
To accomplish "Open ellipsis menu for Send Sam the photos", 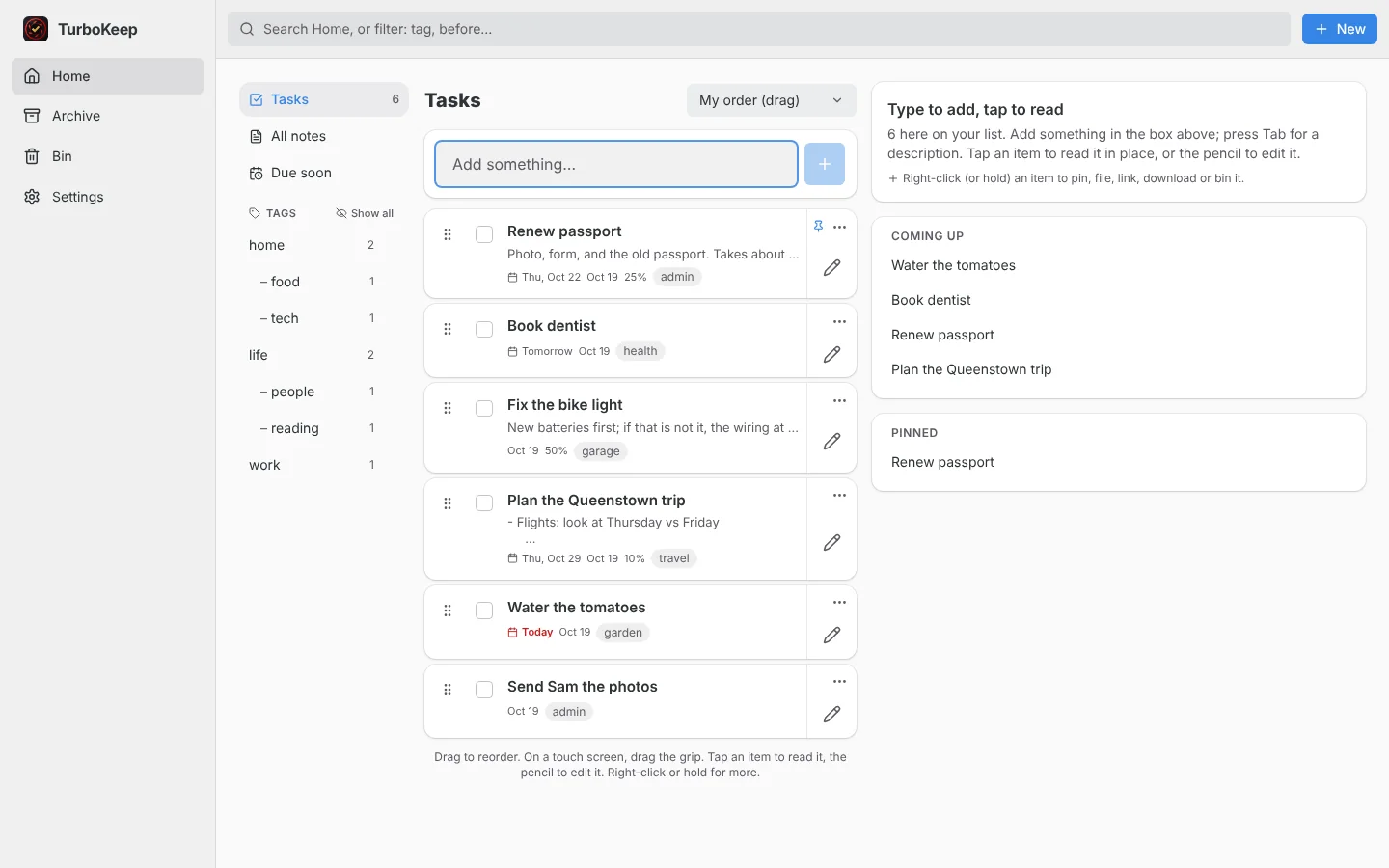I will pyautogui.click(x=840, y=682).
